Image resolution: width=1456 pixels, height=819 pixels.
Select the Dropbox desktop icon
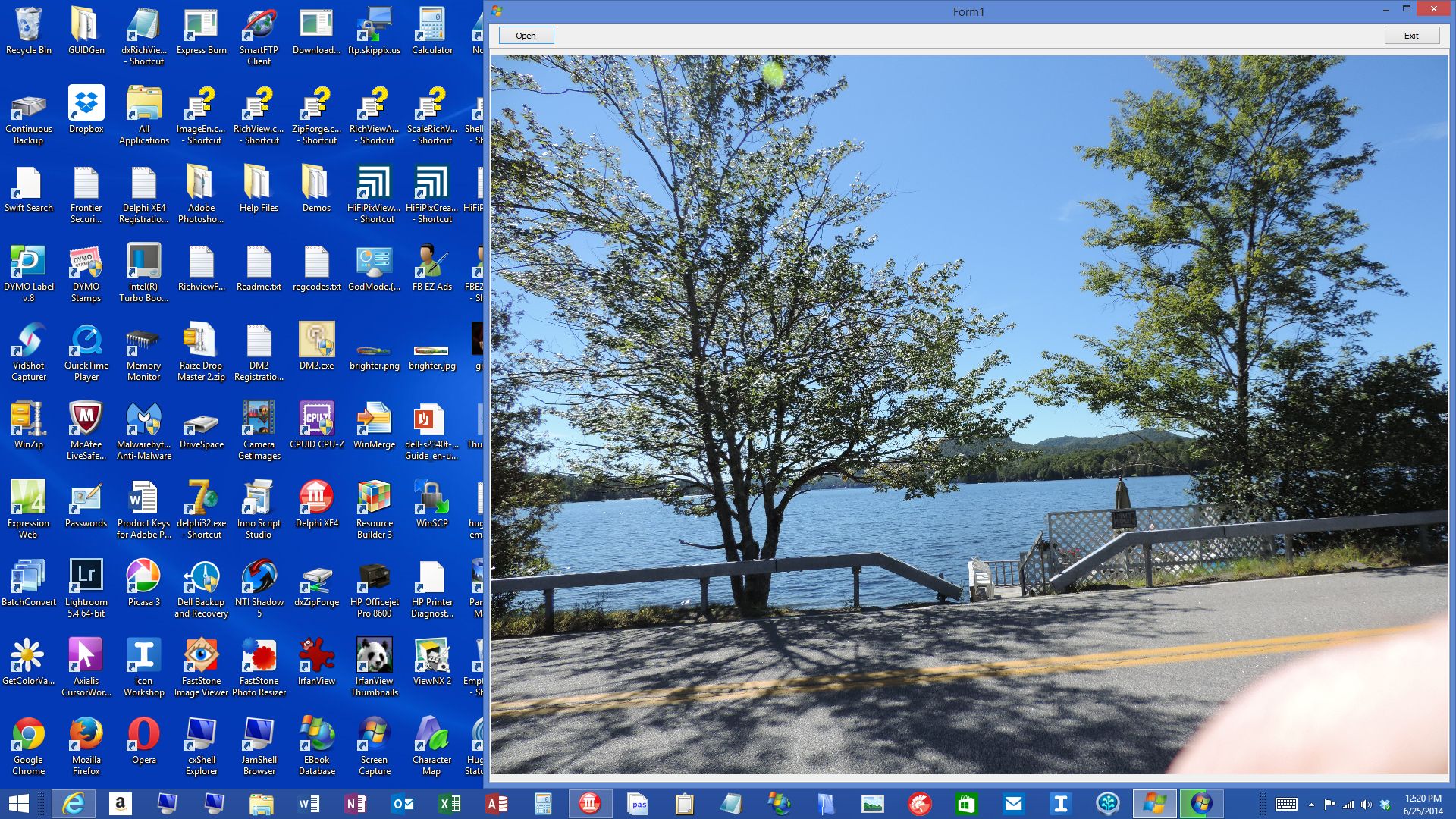click(86, 111)
